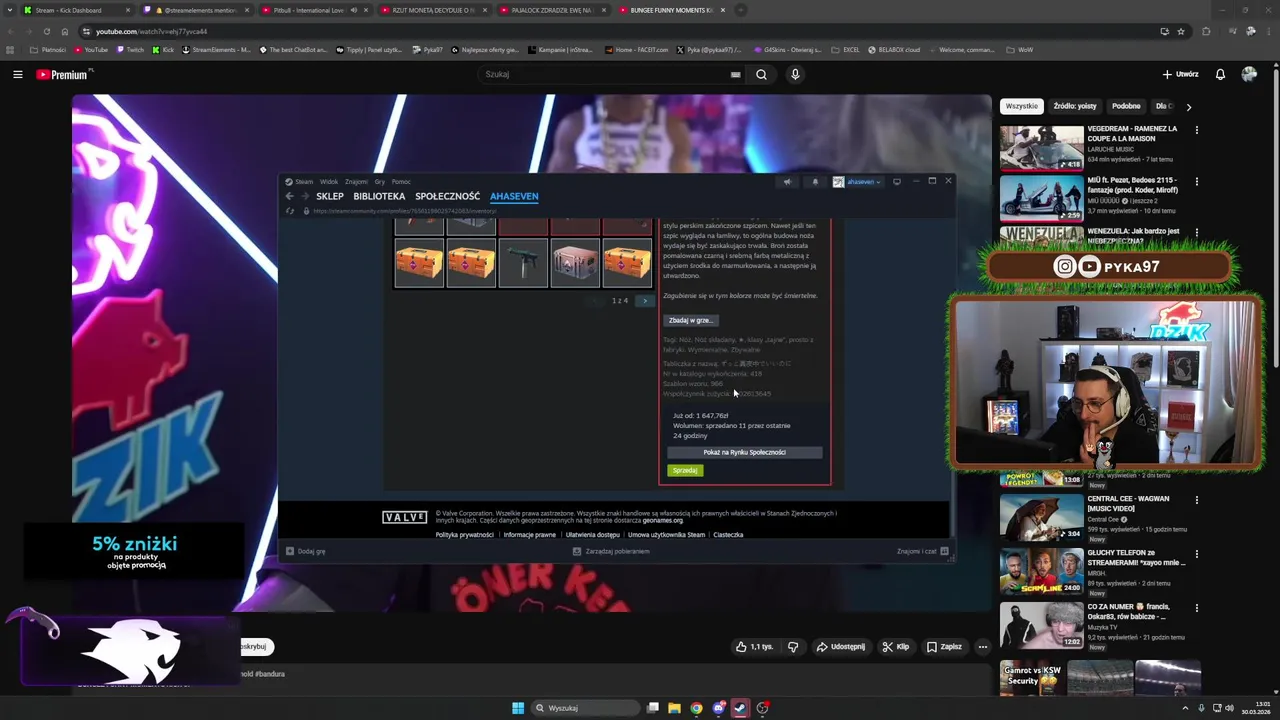The height and width of the screenshot is (720, 1280).
Task: Like the video with thumbs-up button
Action: [754, 647]
